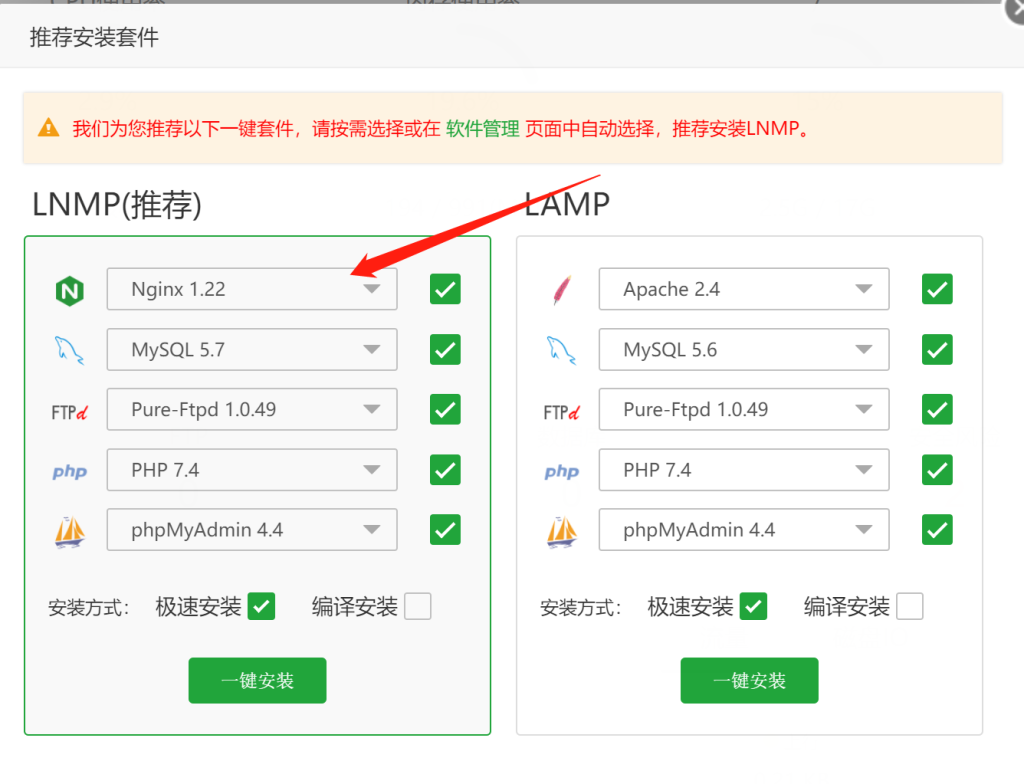
Task: Uncheck phpMyAdmin 4.4 checkbox in LAMP
Action: click(937, 530)
